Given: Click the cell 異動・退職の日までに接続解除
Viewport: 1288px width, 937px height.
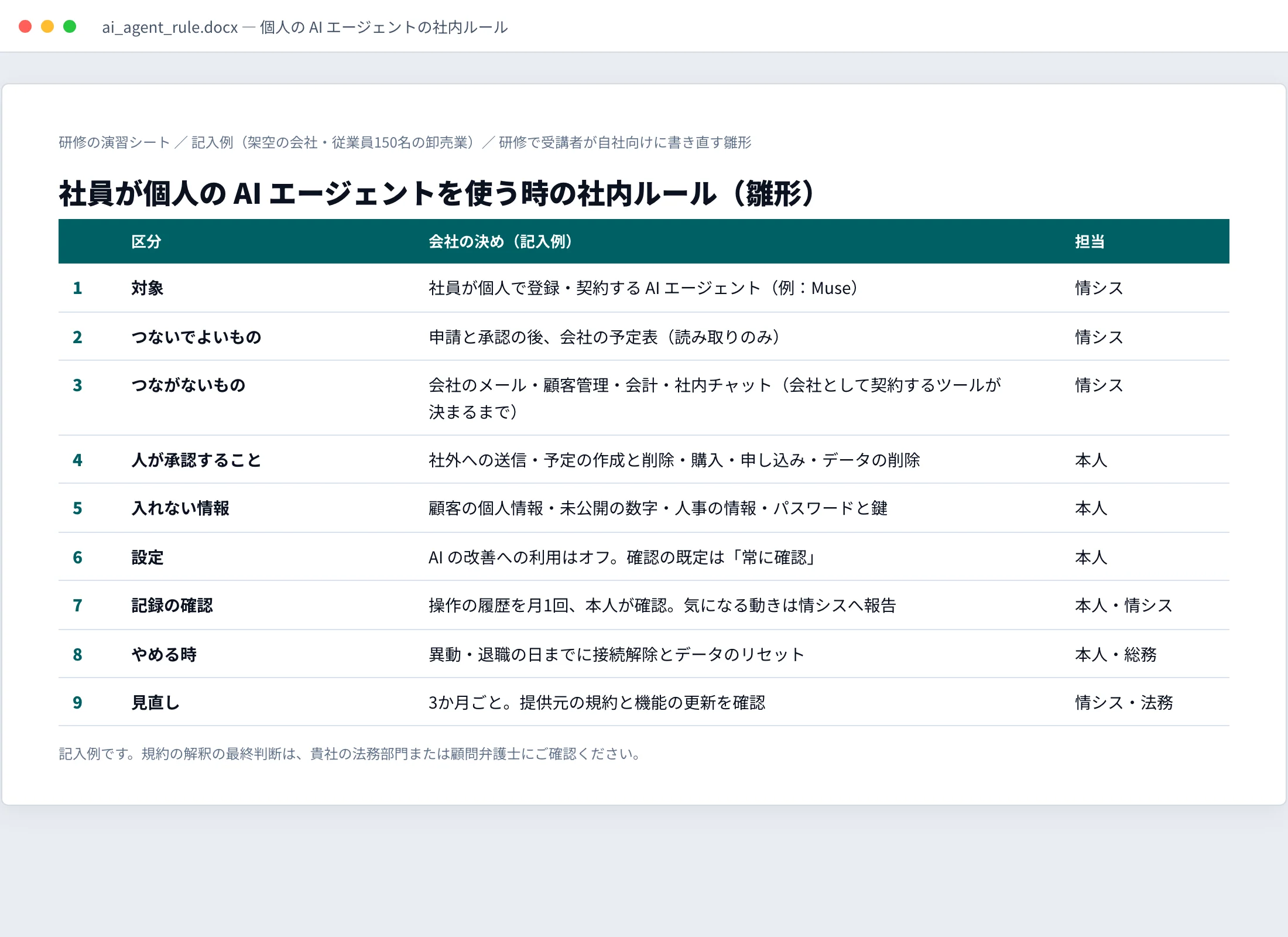Looking at the screenshot, I should [616, 654].
